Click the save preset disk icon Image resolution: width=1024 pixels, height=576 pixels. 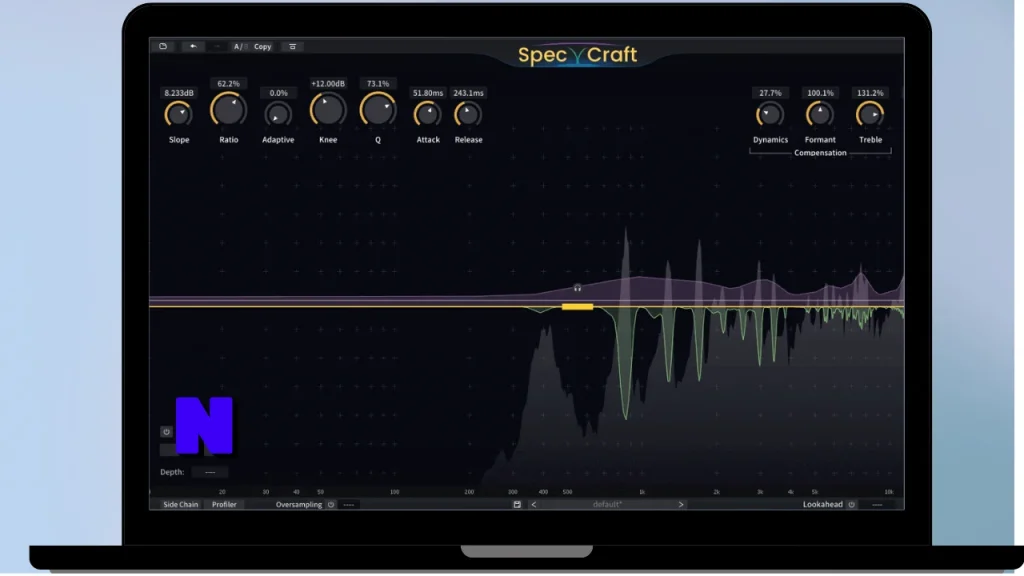517,504
